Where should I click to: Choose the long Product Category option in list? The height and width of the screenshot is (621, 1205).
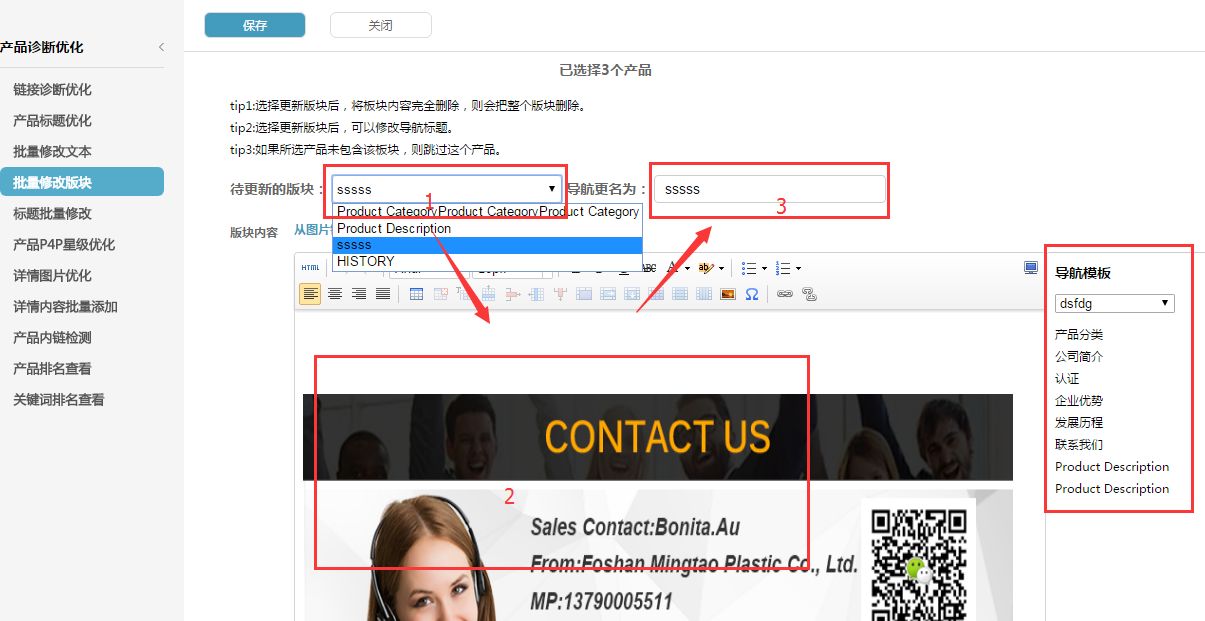point(488,211)
